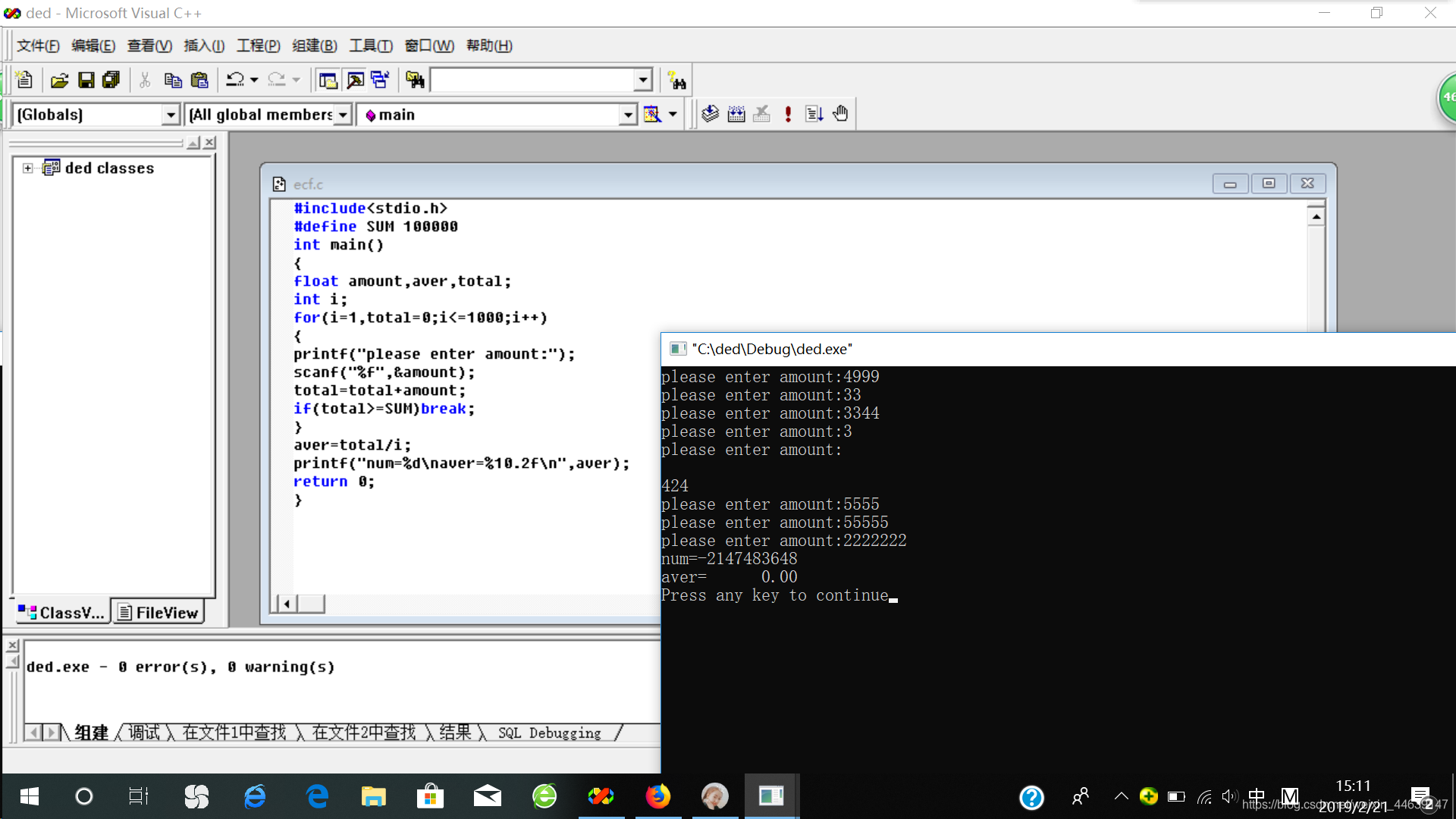Click the editor vertical scrollbar up arrow

pos(1316,217)
